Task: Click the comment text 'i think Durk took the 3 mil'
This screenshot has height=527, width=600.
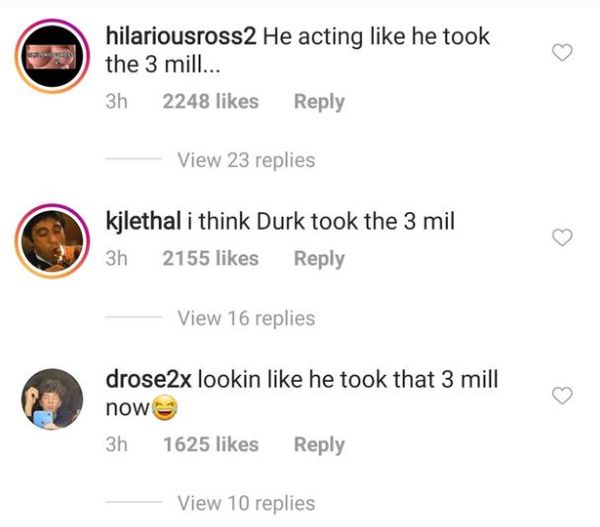Action: [321, 222]
